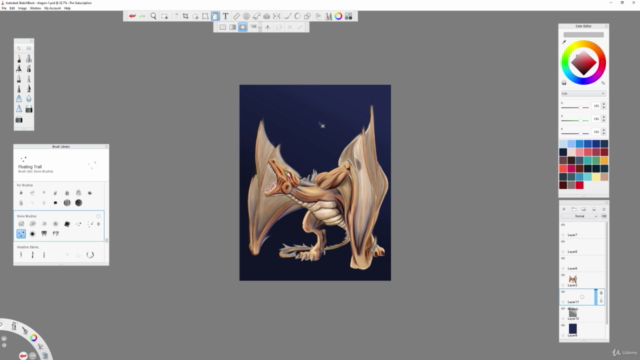Increase the blue value stepper
The height and width of the screenshot is (360, 640).
604,130
